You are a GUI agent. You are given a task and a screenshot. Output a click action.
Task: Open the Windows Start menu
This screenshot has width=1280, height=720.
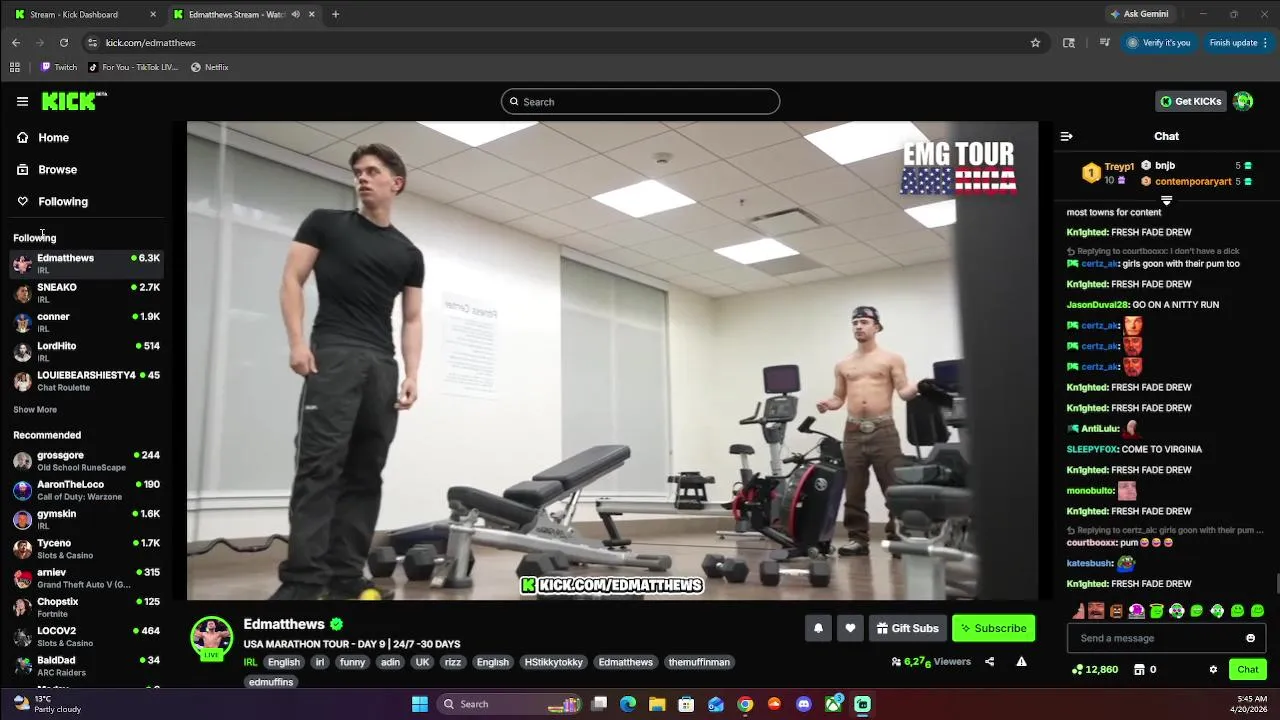point(420,704)
